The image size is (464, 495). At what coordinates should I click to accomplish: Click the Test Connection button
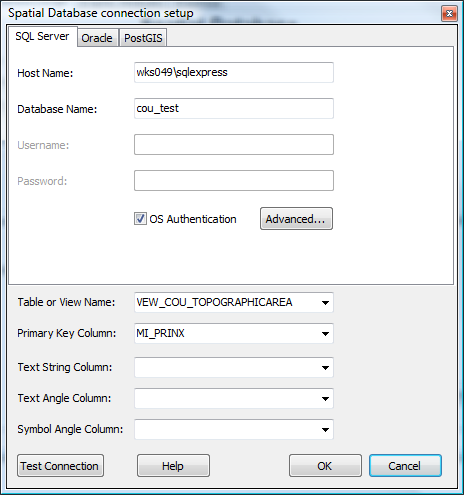60,466
